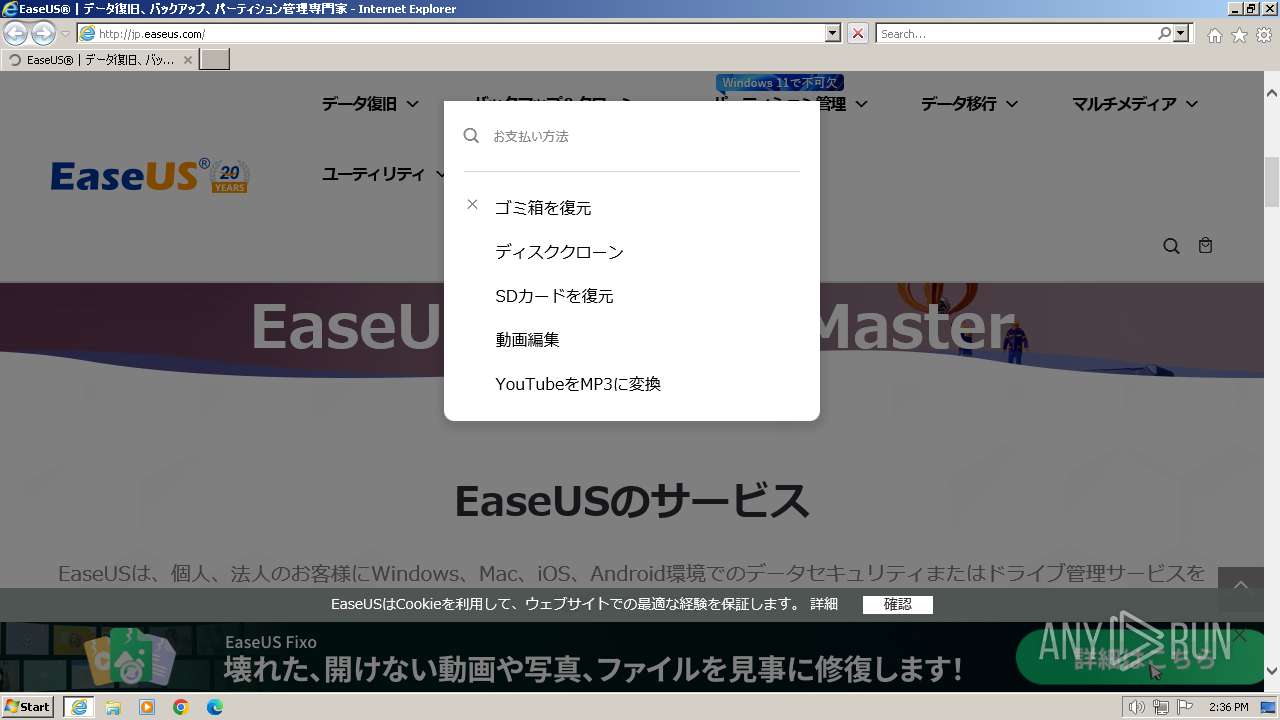The height and width of the screenshot is (720, 1280).
Task: Click the popup search magnifier icon
Action: (x=471, y=136)
